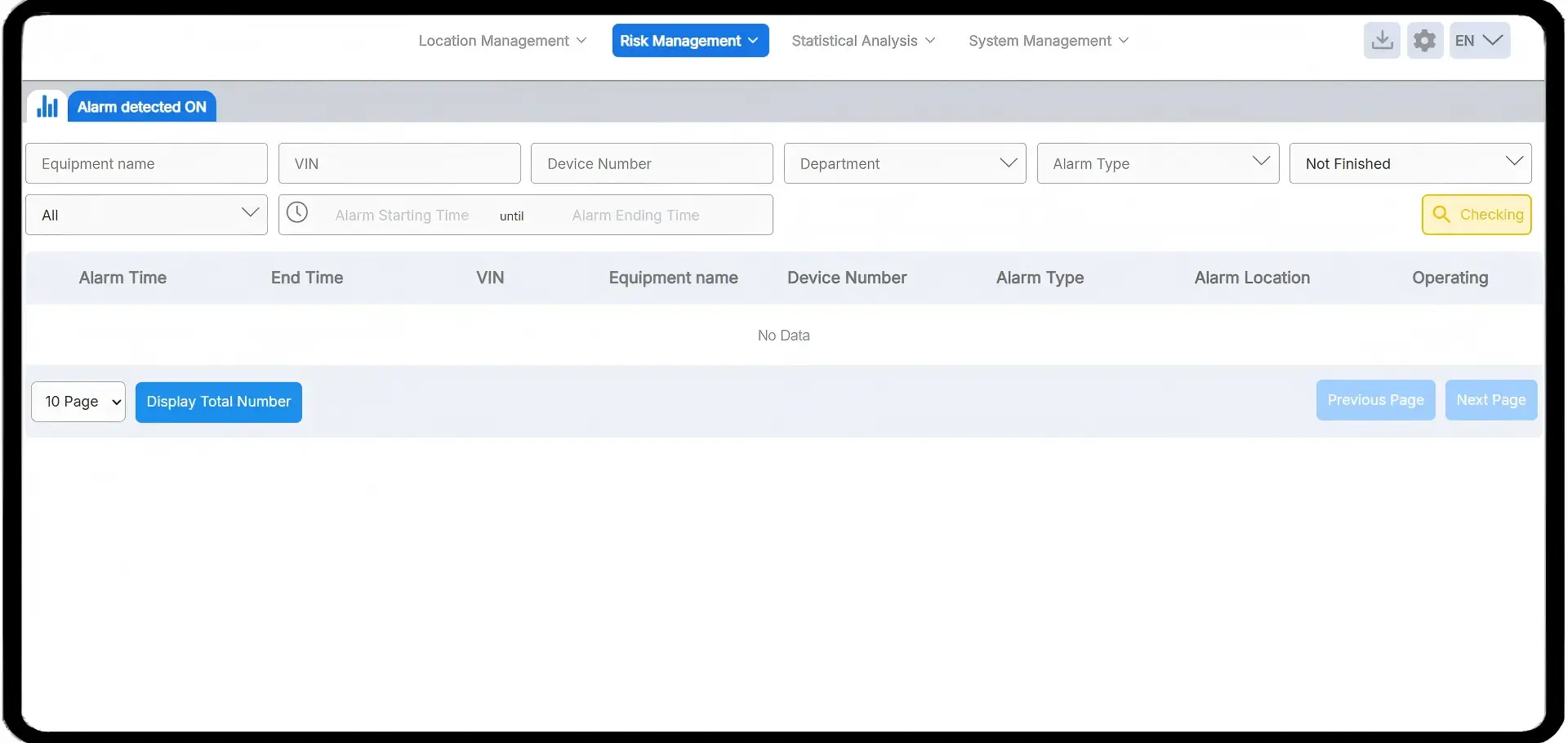This screenshot has height=743, width=1568.
Task: Expand the Statistical Analysis menu
Action: (x=863, y=41)
